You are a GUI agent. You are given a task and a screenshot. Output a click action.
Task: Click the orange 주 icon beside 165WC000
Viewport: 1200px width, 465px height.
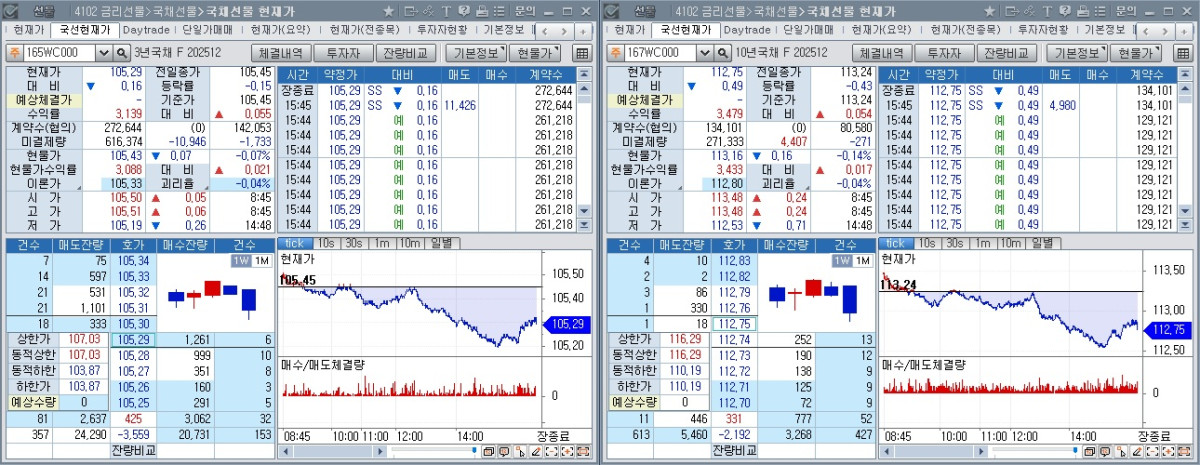click(x=14, y=52)
